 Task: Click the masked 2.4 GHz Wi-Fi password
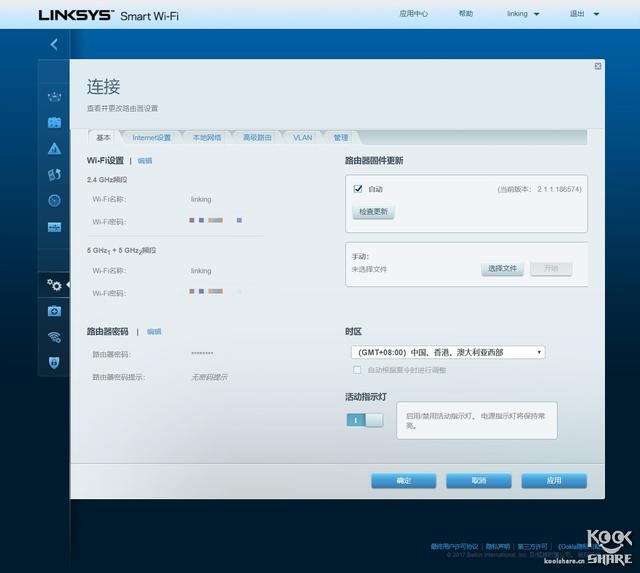[x=216, y=220]
